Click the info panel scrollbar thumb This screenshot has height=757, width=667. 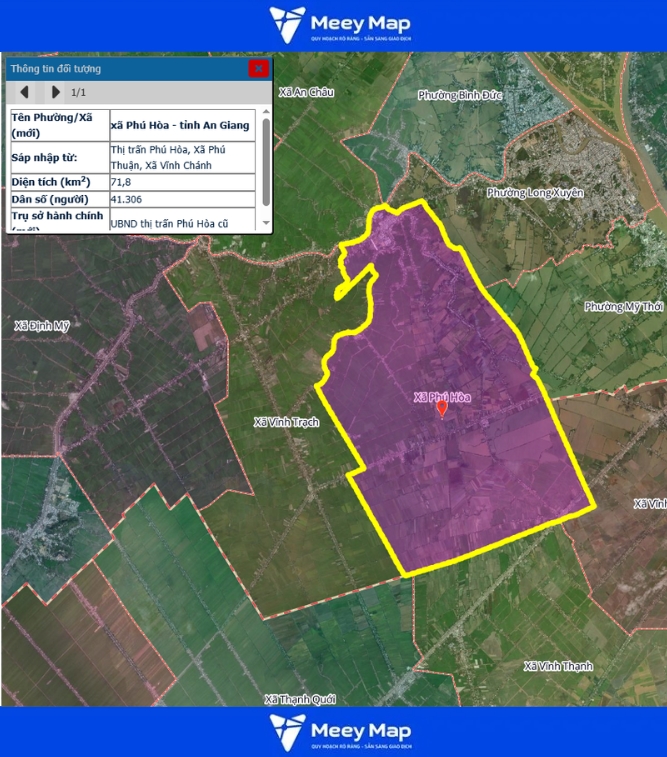(x=266, y=161)
